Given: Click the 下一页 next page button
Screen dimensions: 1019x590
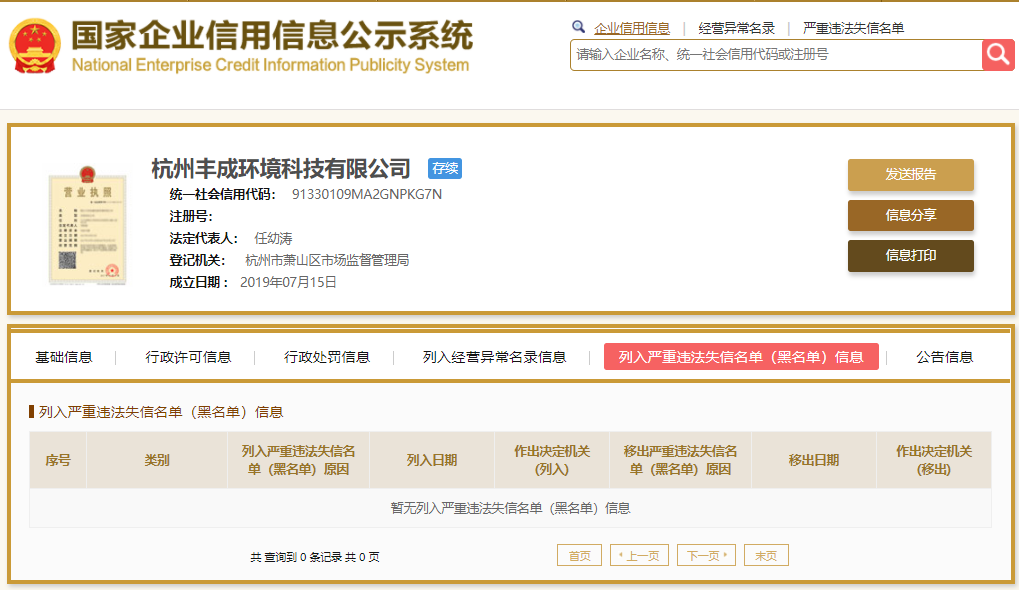Looking at the screenshot, I should tap(706, 556).
